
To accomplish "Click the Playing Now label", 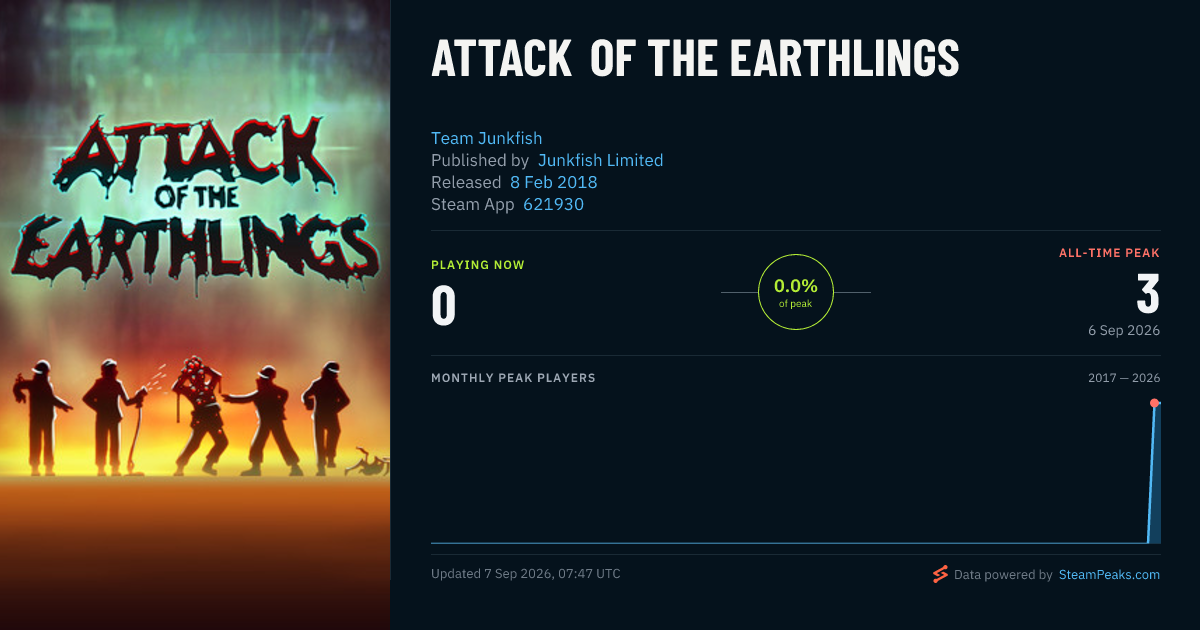I will pyautogui.click(x=478, y=265).
